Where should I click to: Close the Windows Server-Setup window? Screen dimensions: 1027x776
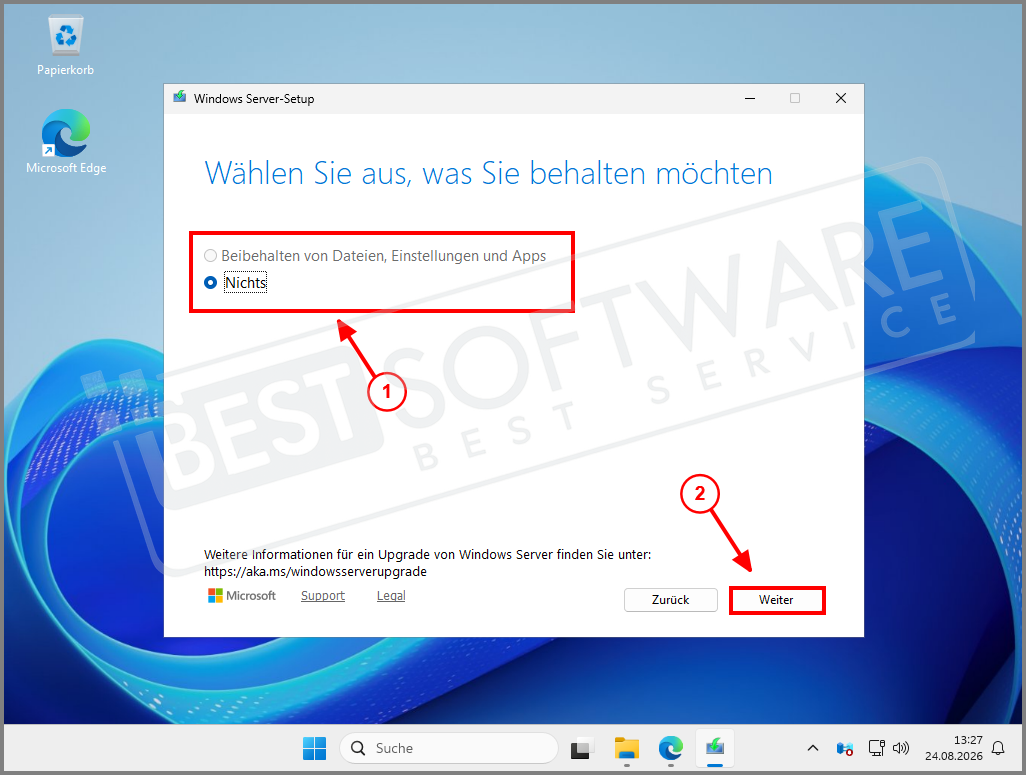(x=841, y=98)
